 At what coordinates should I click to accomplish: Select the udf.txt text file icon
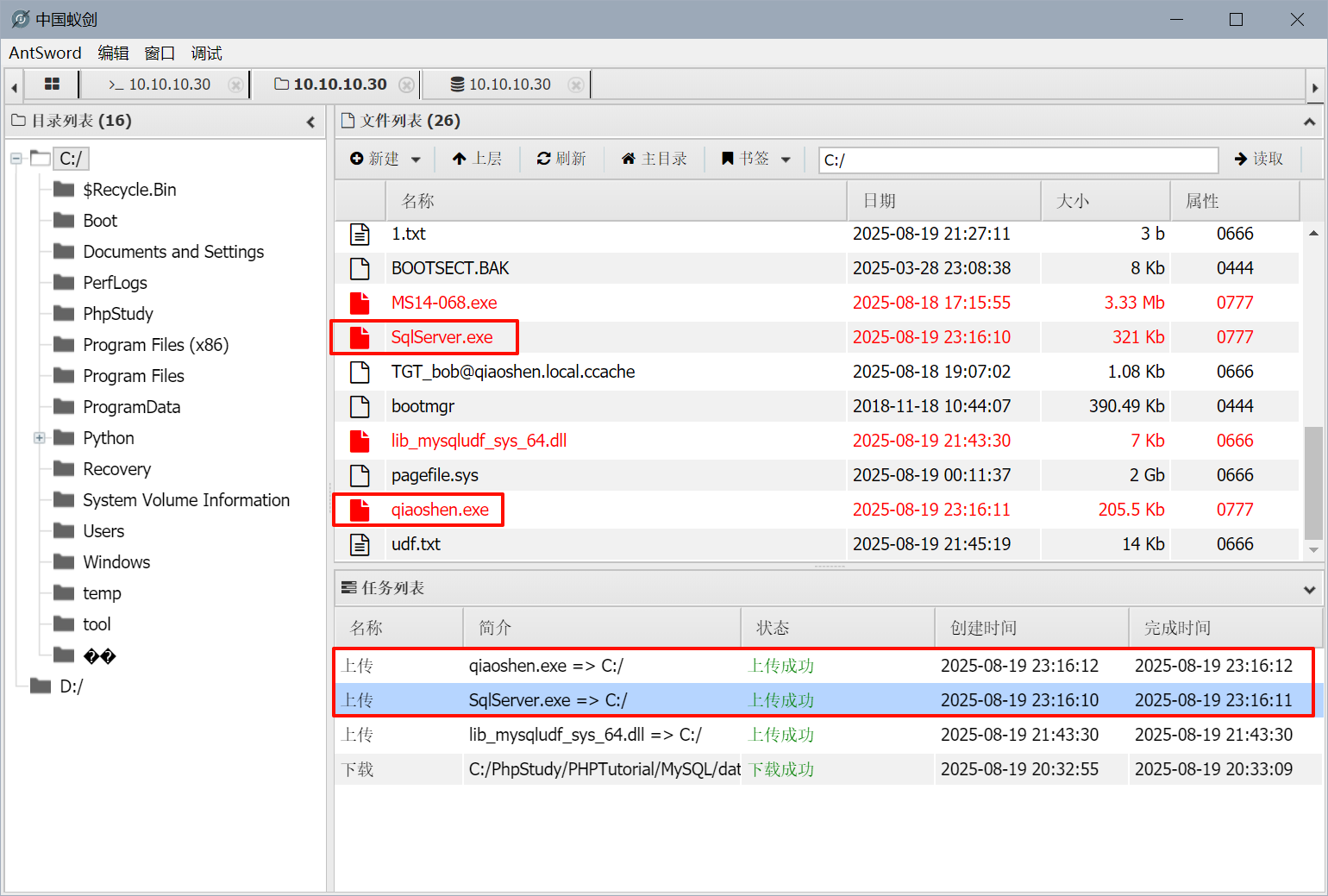point(360,544)
